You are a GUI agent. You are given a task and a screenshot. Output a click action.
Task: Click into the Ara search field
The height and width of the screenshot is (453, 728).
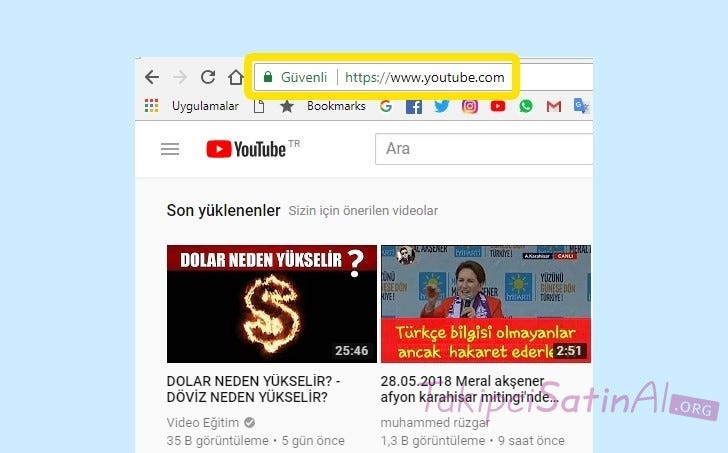(484, 149)
